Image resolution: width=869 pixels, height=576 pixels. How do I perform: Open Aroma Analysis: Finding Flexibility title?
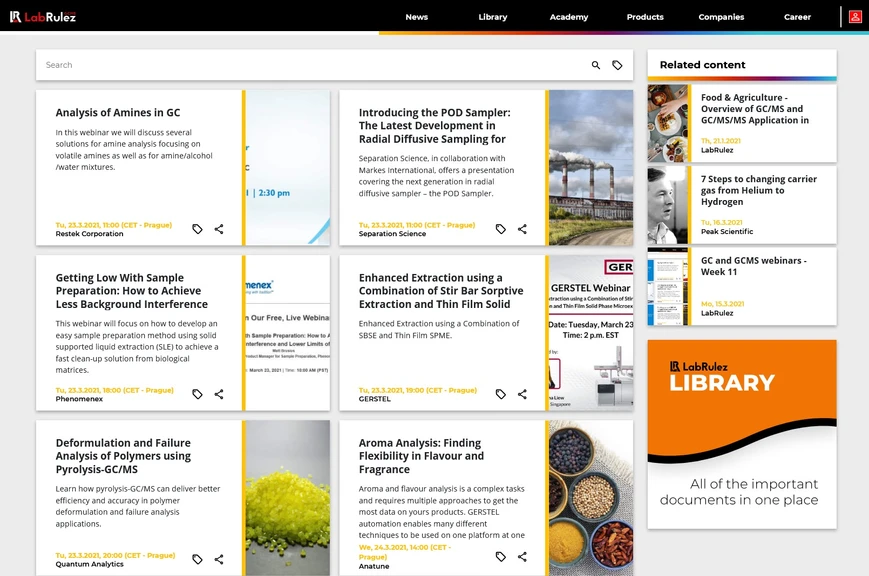coord(421,456)
